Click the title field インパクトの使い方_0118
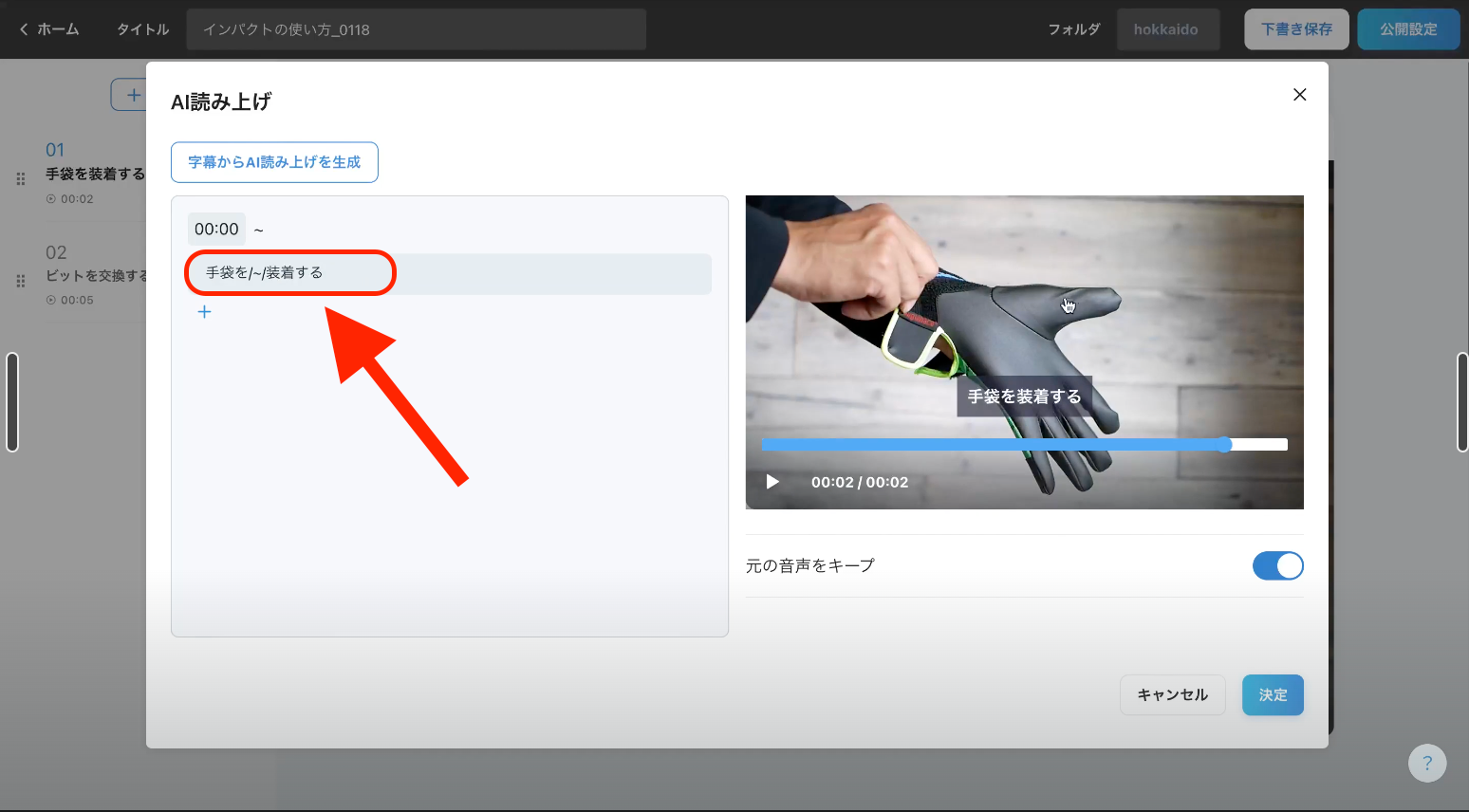 (417, 29)
